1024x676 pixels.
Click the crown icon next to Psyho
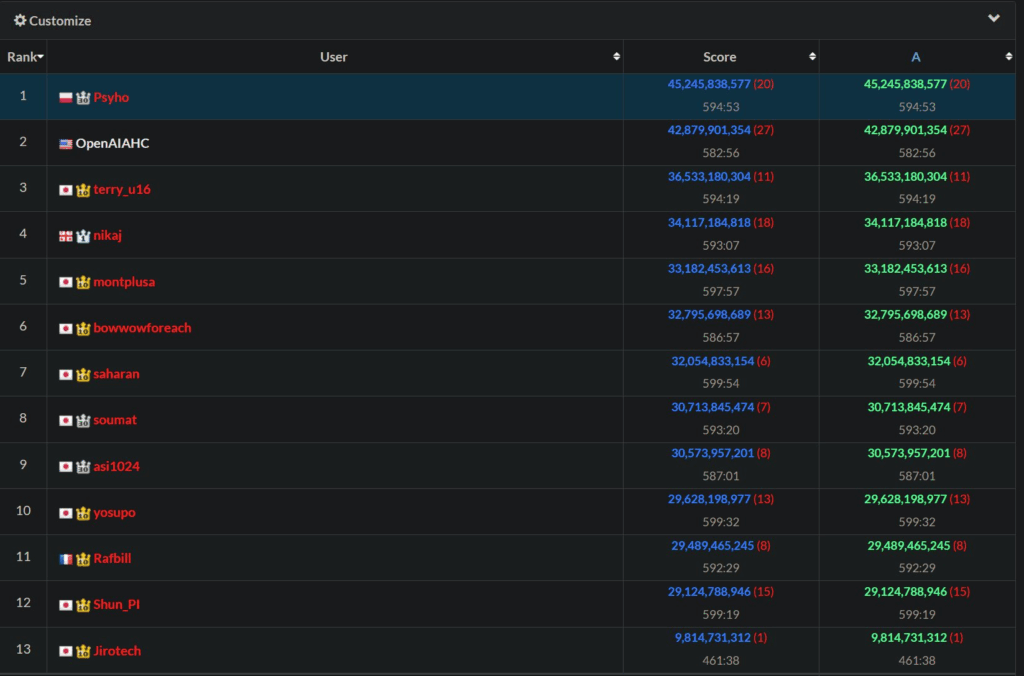83,98
